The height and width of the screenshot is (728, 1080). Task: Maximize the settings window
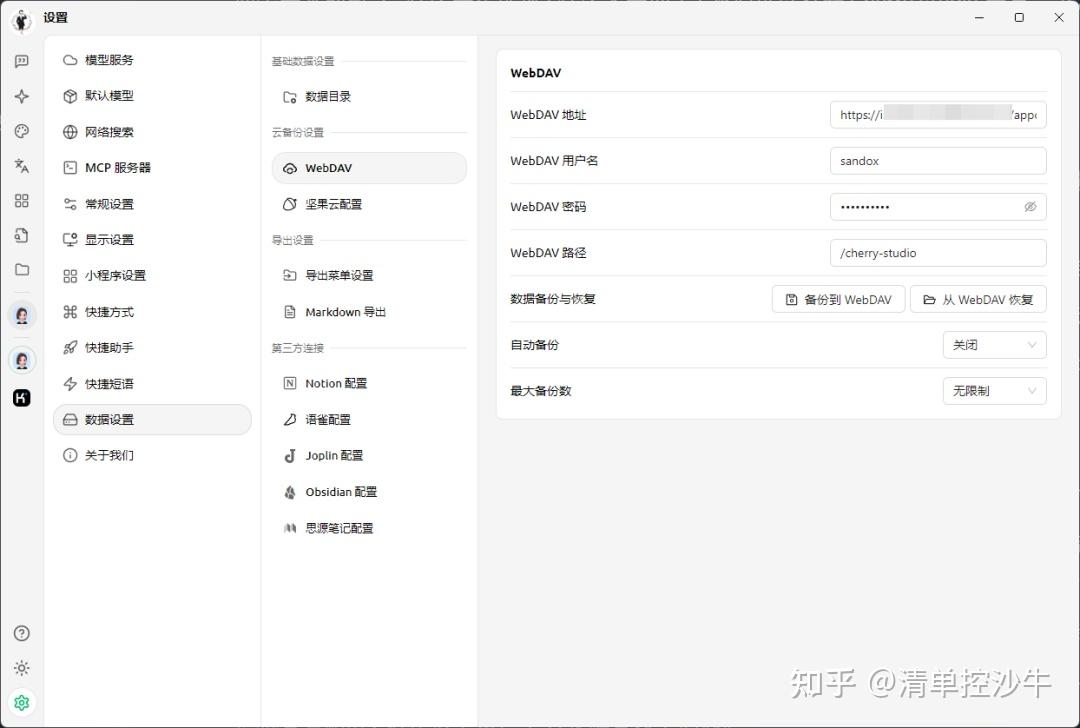pos(1019,18)
